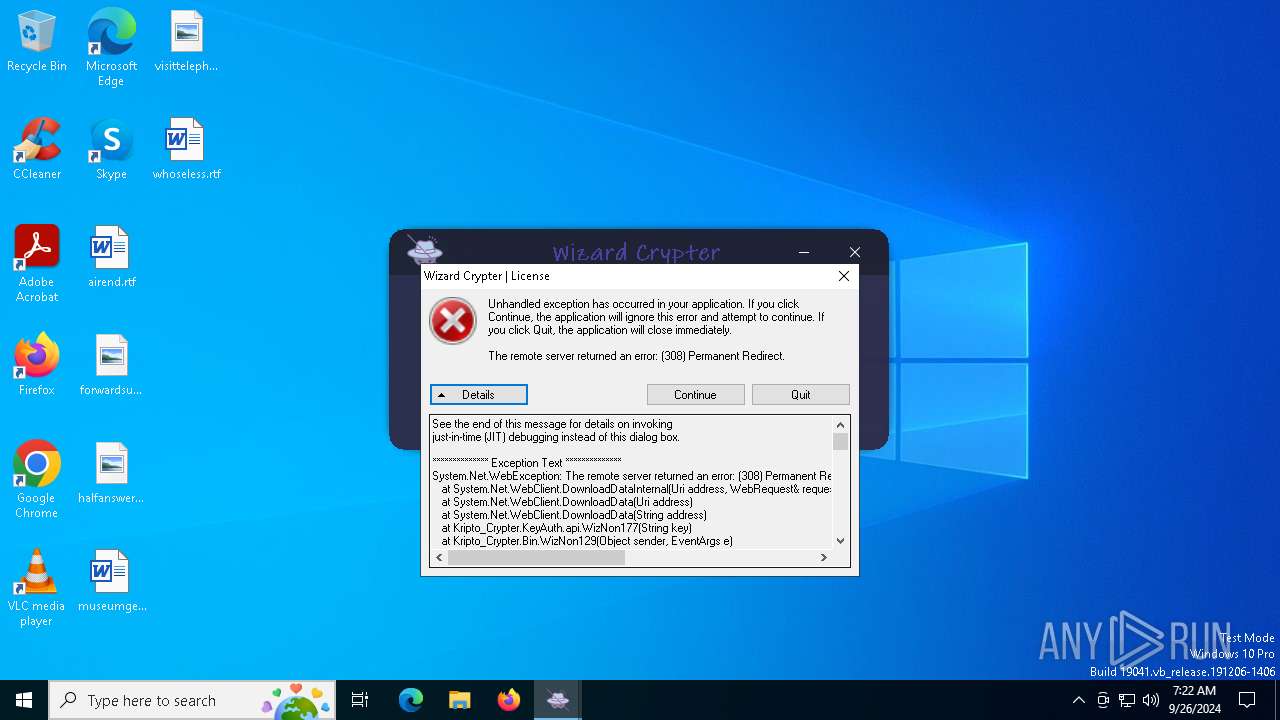Viewport: 1280px width, 720px height.
Task: Collapse the Details section
Action: click(479, 395)
